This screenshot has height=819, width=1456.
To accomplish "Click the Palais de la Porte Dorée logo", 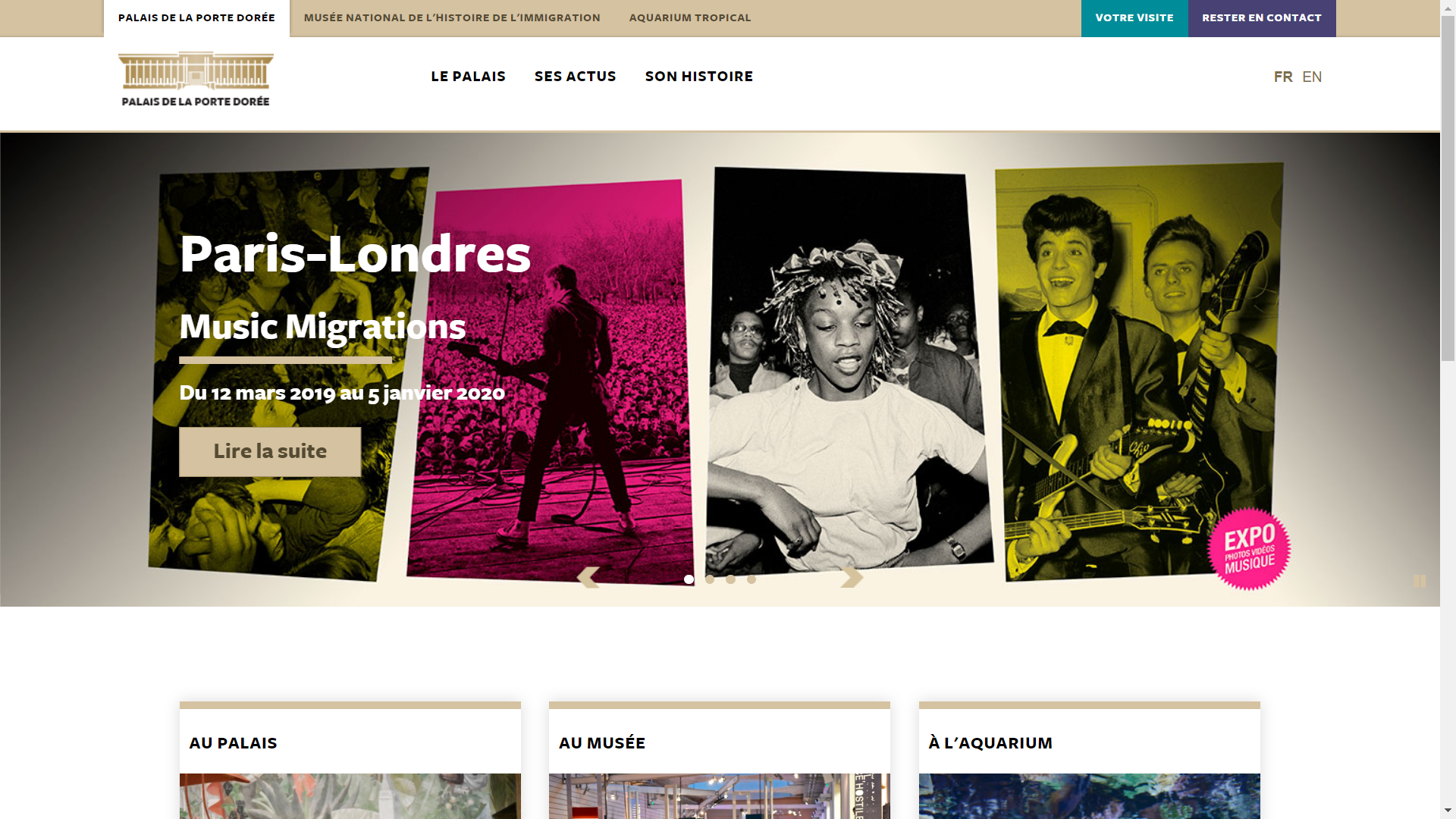I will click(x=196, y=79).
